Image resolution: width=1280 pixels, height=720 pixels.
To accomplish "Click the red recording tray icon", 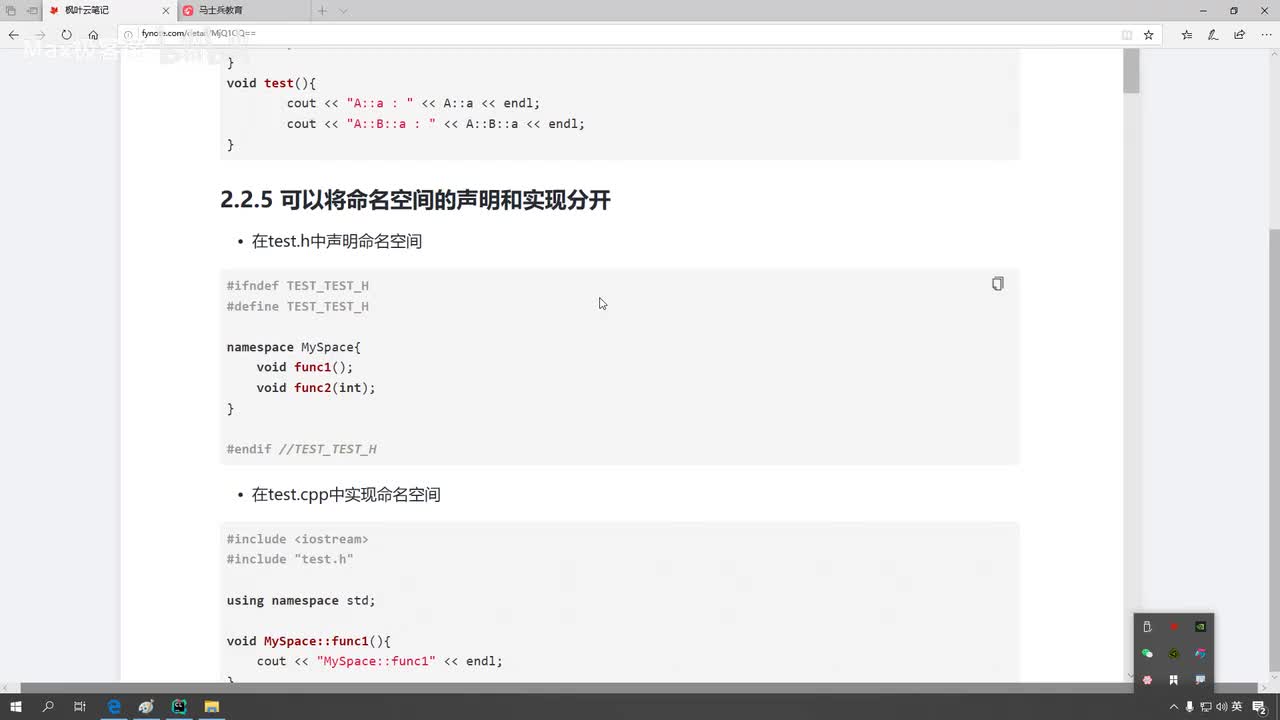I will click(x=1174, y=627).
